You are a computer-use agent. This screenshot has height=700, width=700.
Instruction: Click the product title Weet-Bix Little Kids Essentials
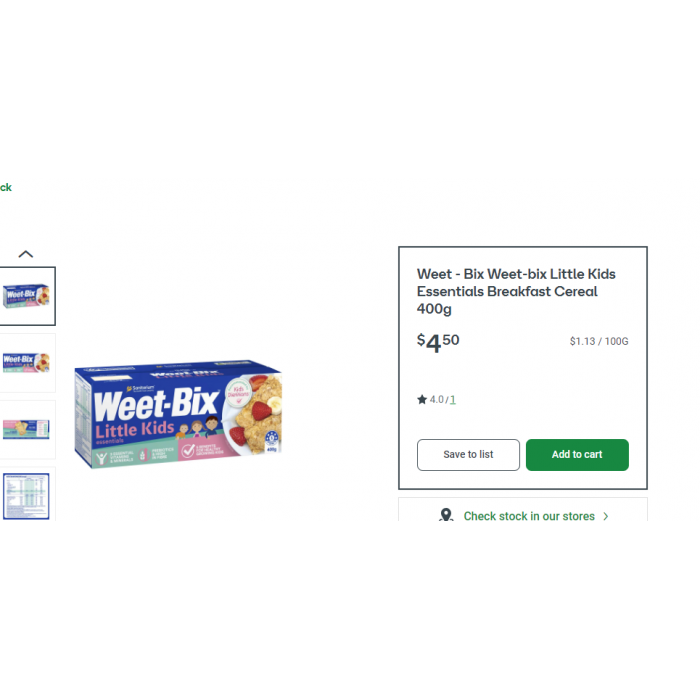516,291
